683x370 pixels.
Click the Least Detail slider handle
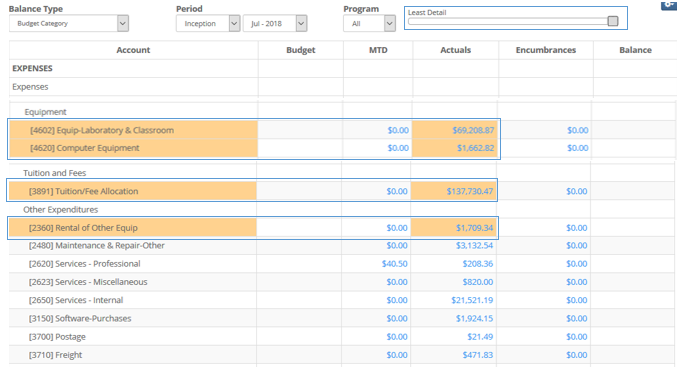(x=612, y=21)
